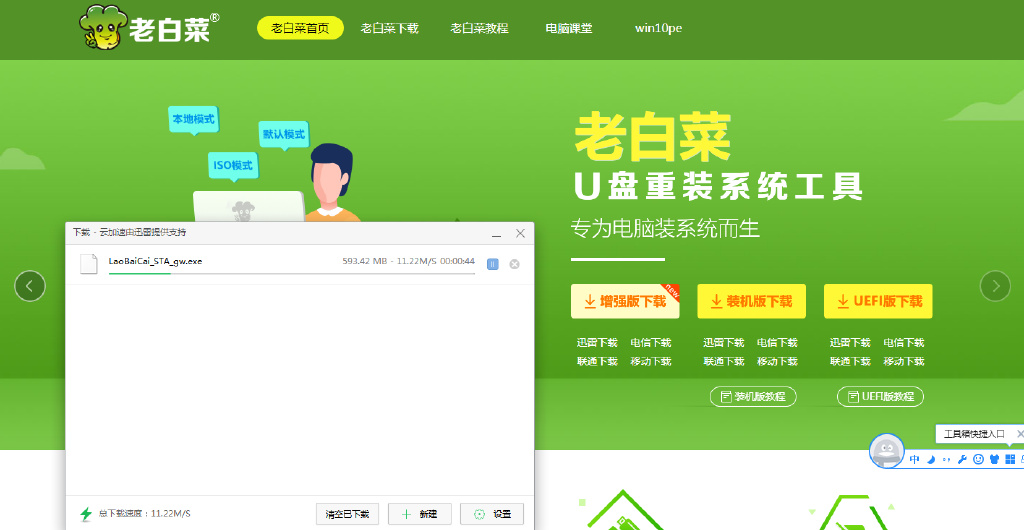1024x530 pixels.
Task: Open the IME toolbox grid icon
Action: click(x=1010, y=460)
